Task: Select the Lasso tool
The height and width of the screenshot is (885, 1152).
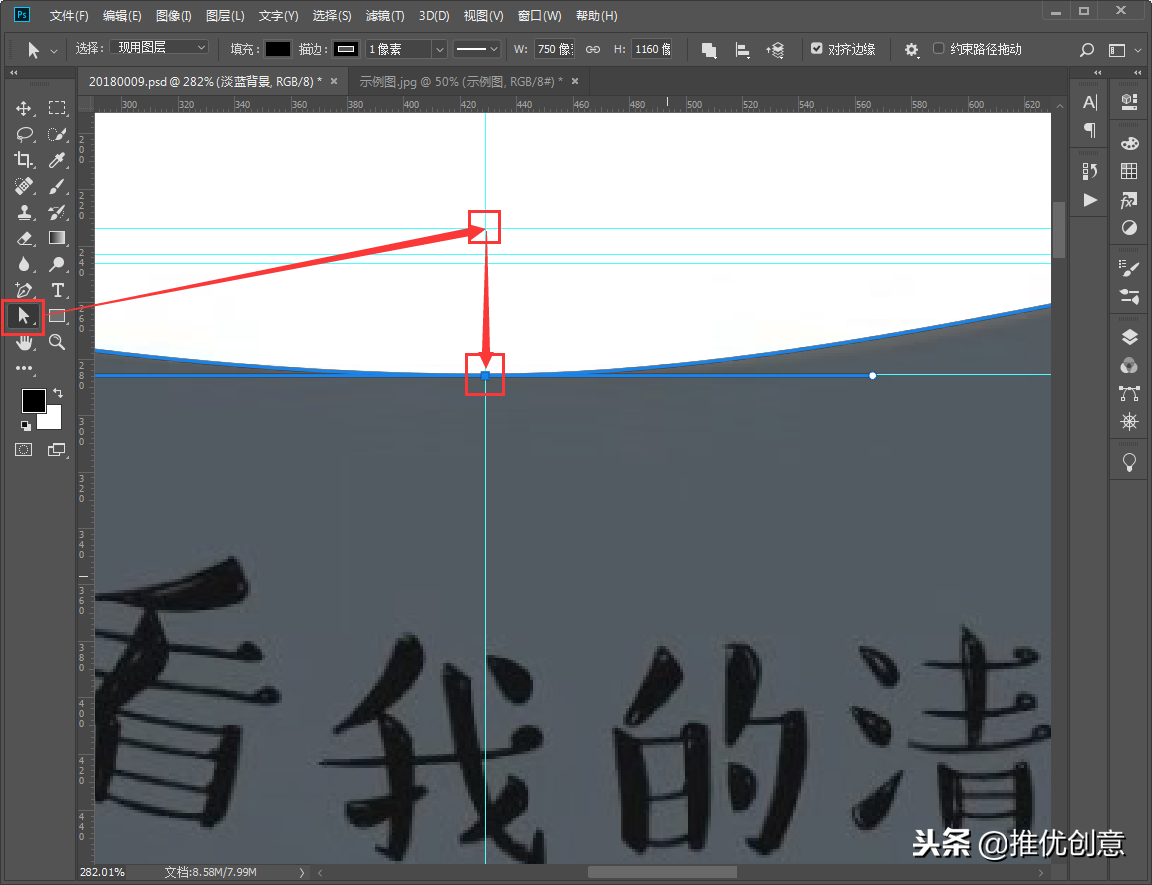Action: 24,134
